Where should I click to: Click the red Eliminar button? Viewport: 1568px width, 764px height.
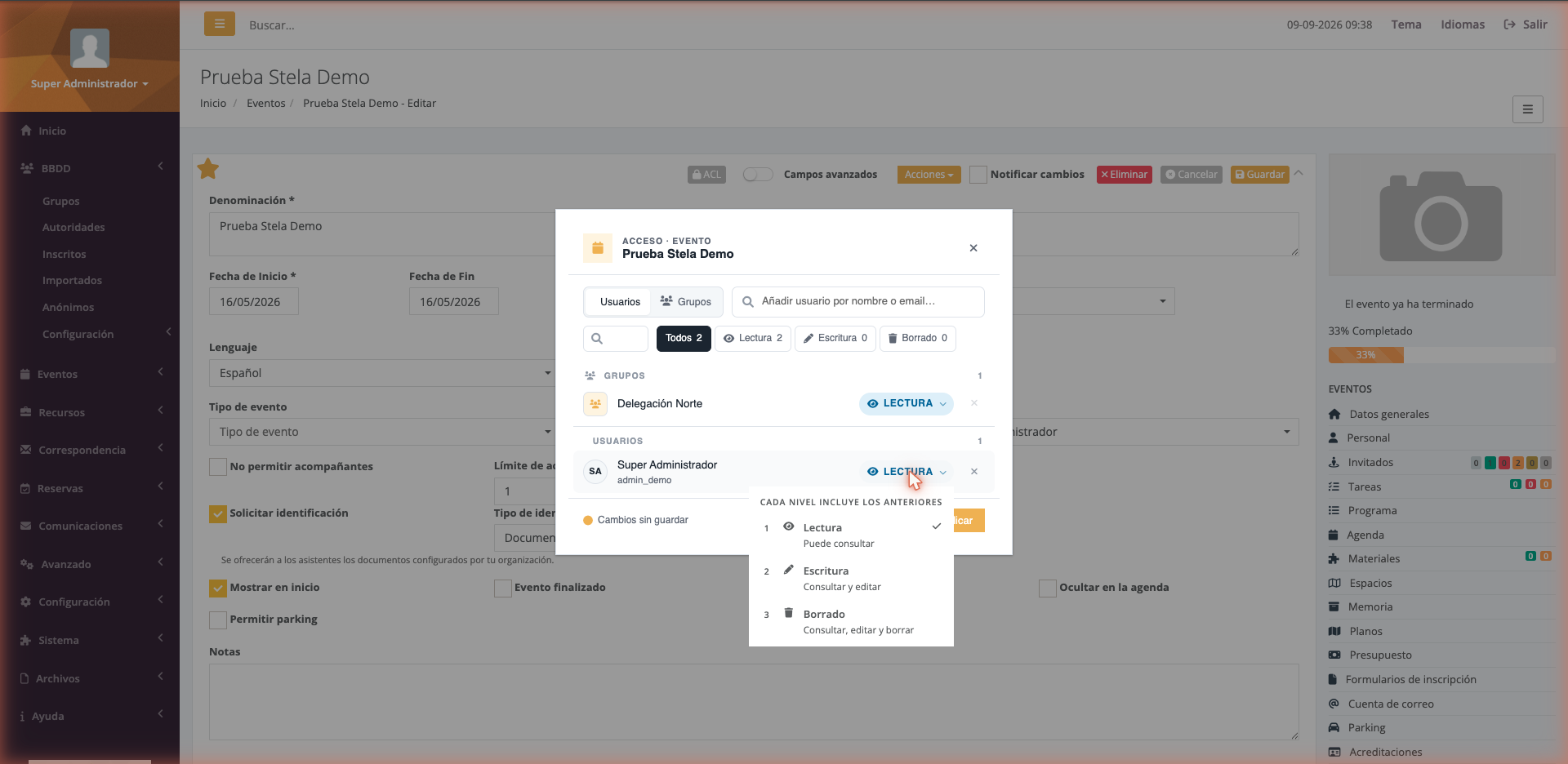[x=1124, y=175]
